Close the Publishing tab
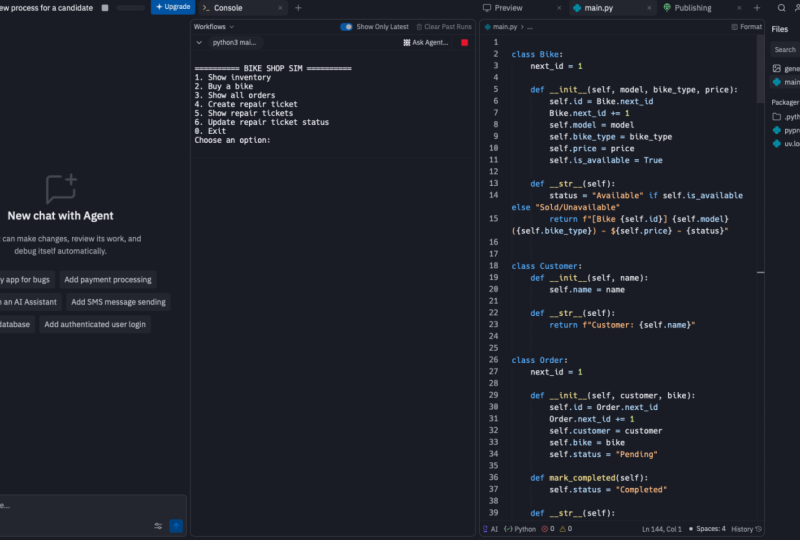The height and width of the screenshot is (540, 800). (739, 8)
